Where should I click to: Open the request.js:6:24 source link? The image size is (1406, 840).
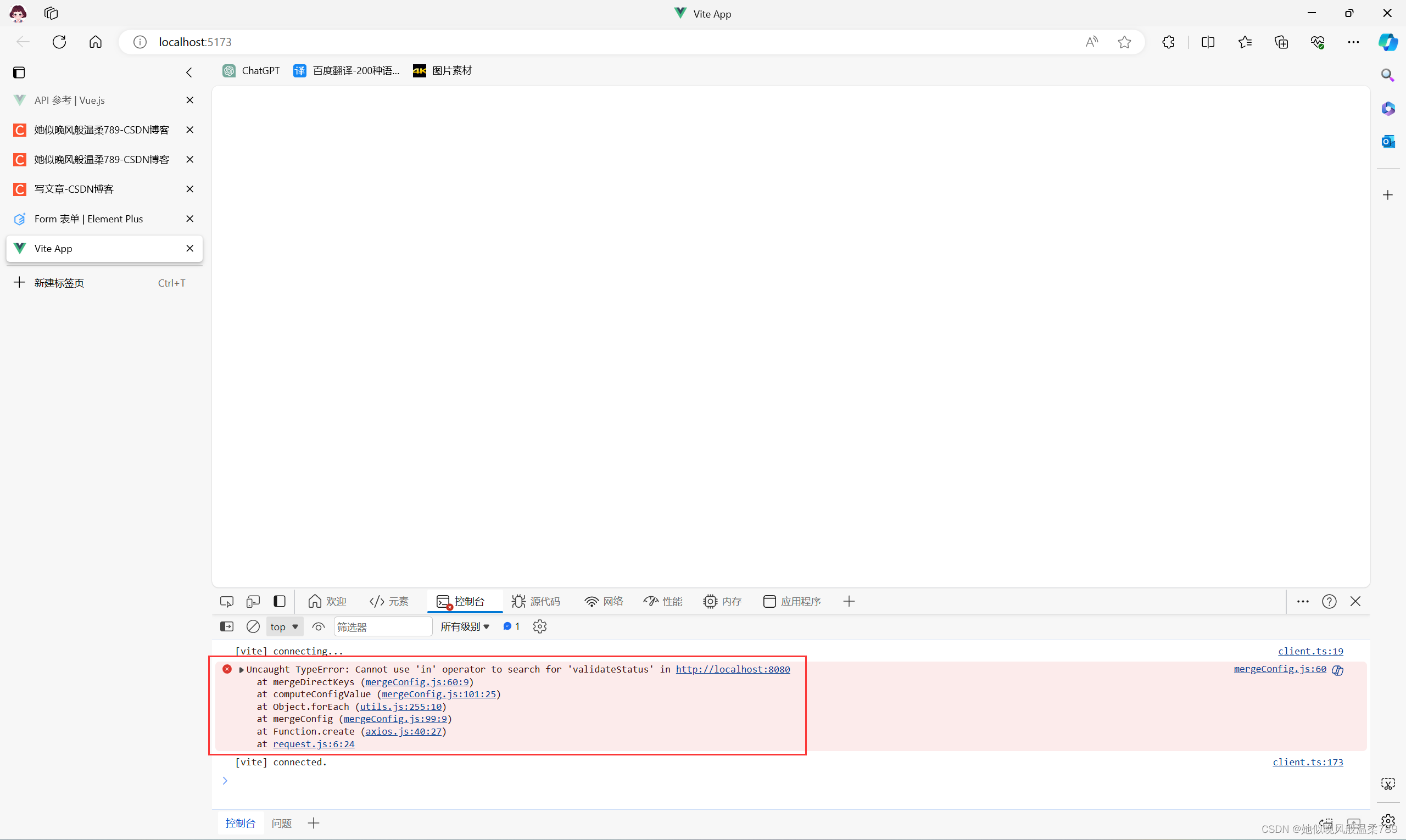314,744
